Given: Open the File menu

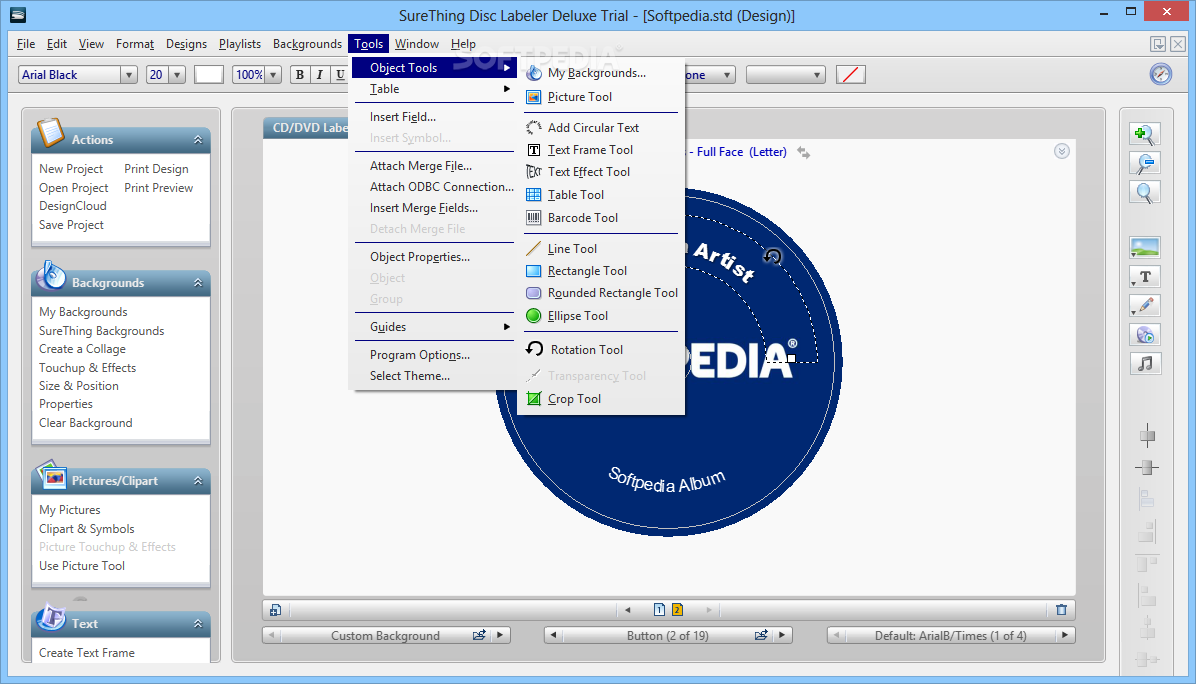Looking at the screenshot, I should (26, 44).
